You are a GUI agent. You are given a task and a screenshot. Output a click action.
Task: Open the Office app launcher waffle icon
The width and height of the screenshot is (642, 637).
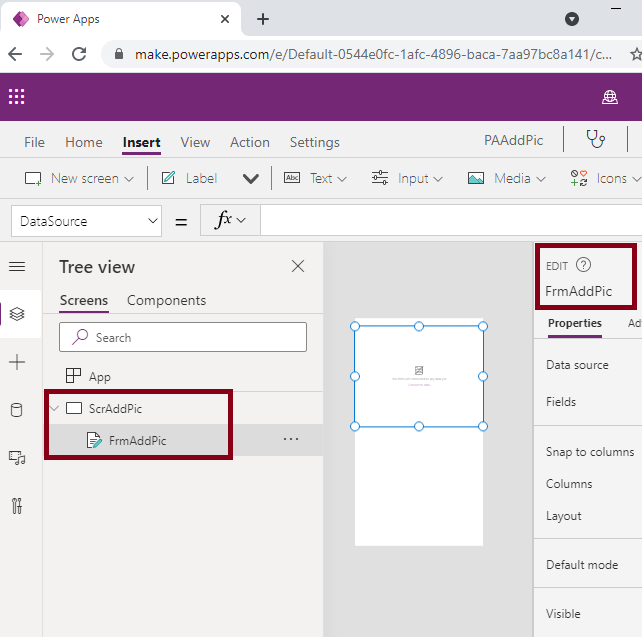coord(16,97)
